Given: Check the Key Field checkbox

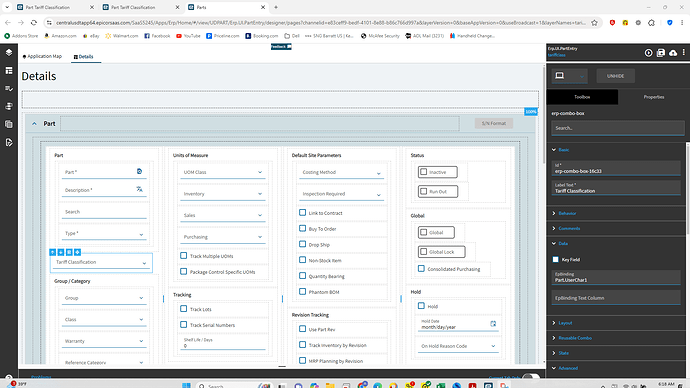Looking at the screenshot, I should coord(555,260).
